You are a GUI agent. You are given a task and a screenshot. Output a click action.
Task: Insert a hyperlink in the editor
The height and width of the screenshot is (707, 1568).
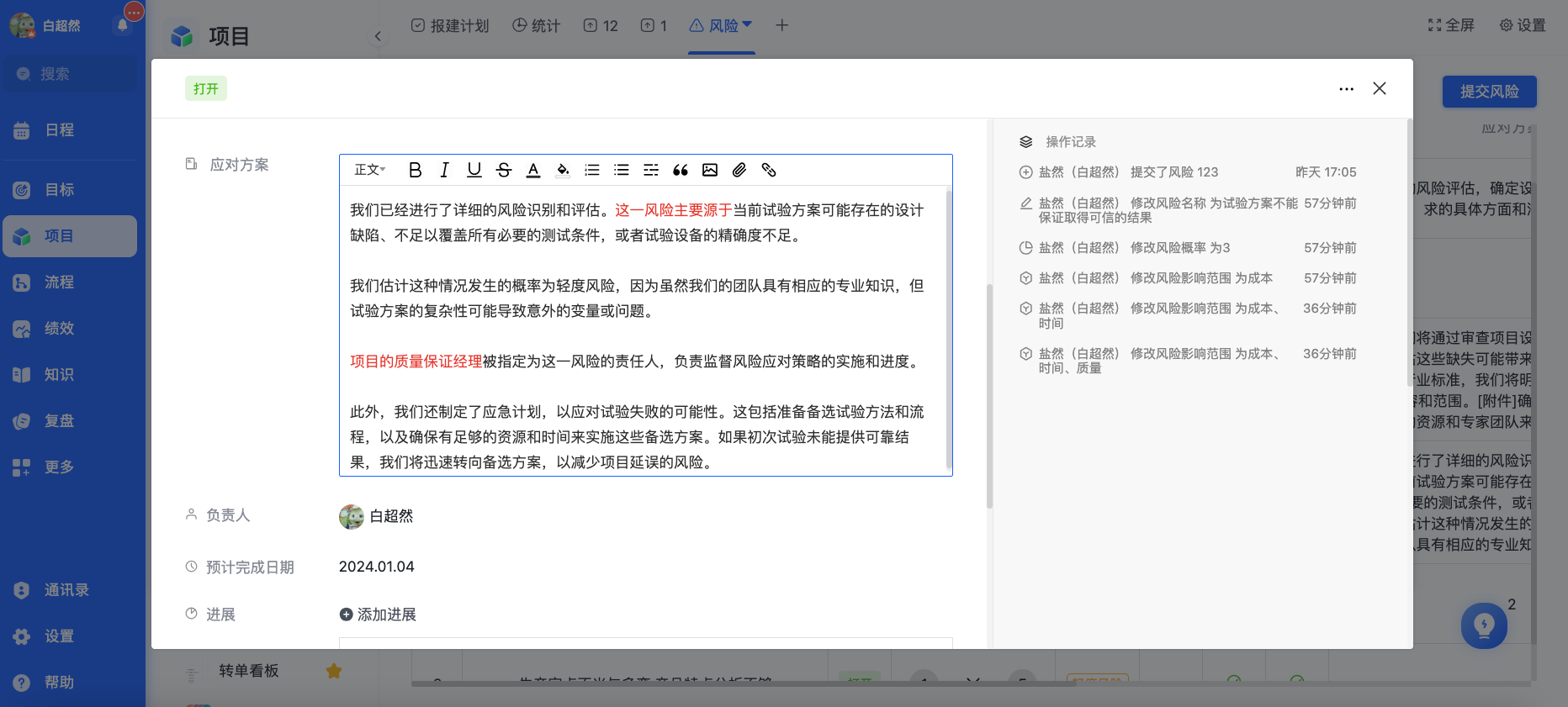(x=769, y=170)
